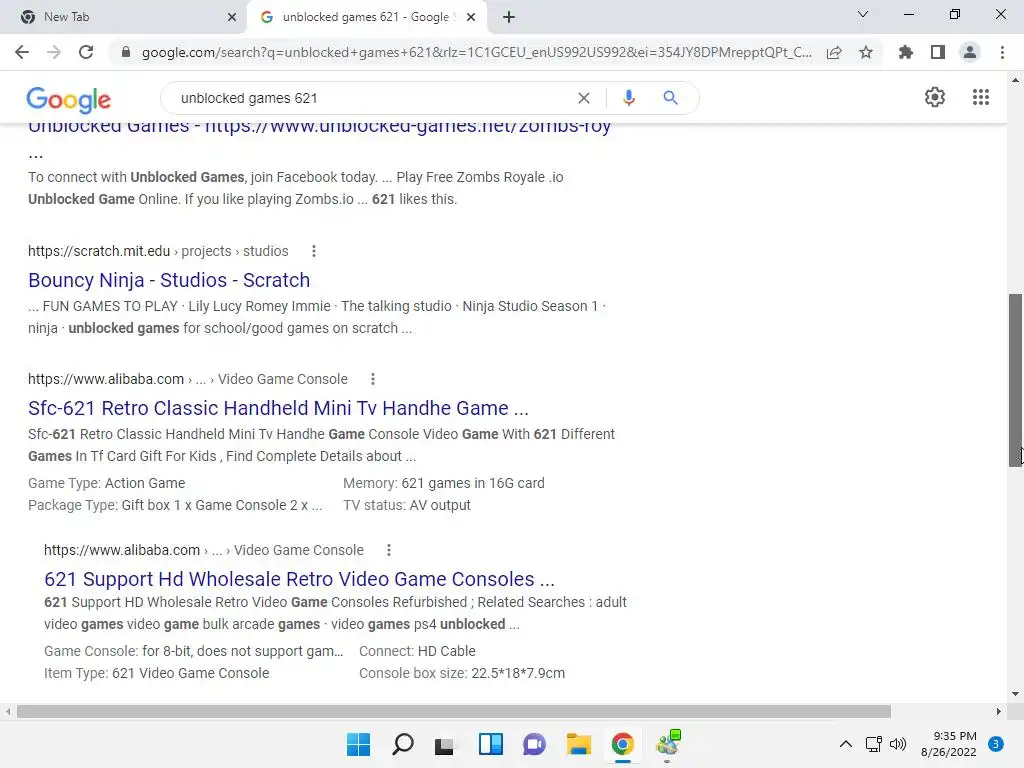Screen dimensions: 1024x768
Task: Open more options for Sfc-621 alibaba result
Action: [x=373, y=379]
